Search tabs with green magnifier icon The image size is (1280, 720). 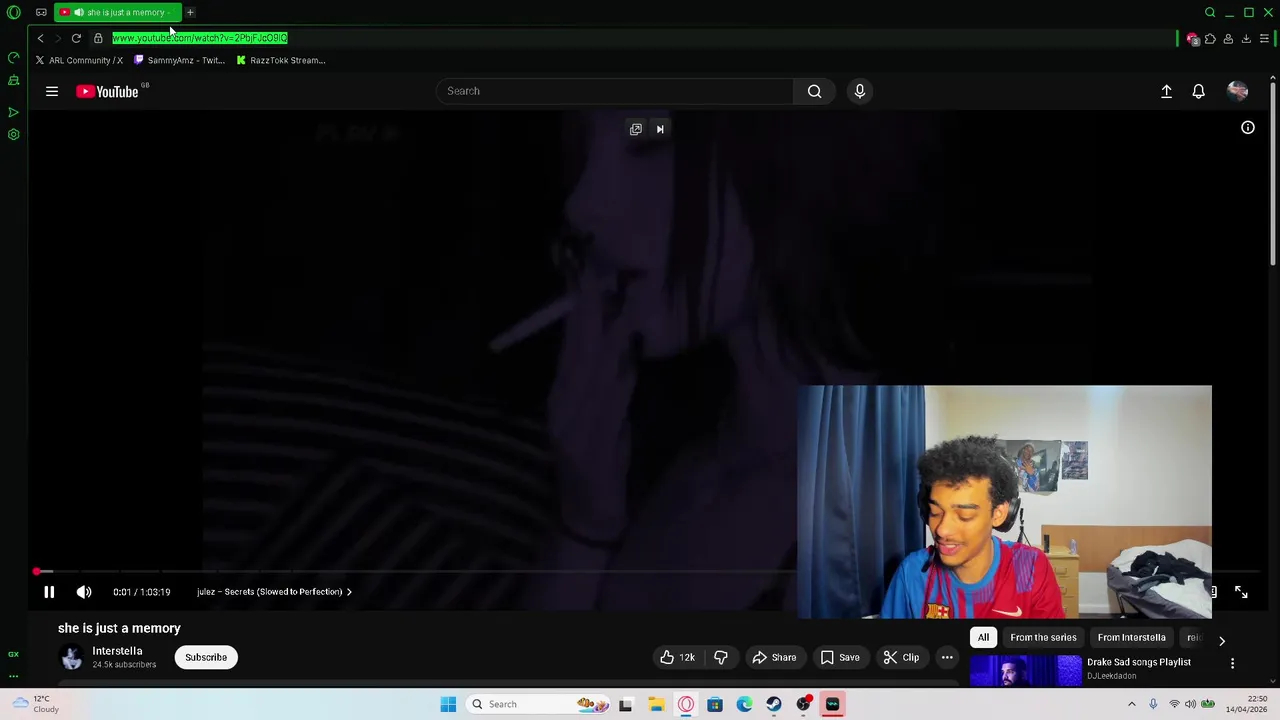coord(1210,13)
